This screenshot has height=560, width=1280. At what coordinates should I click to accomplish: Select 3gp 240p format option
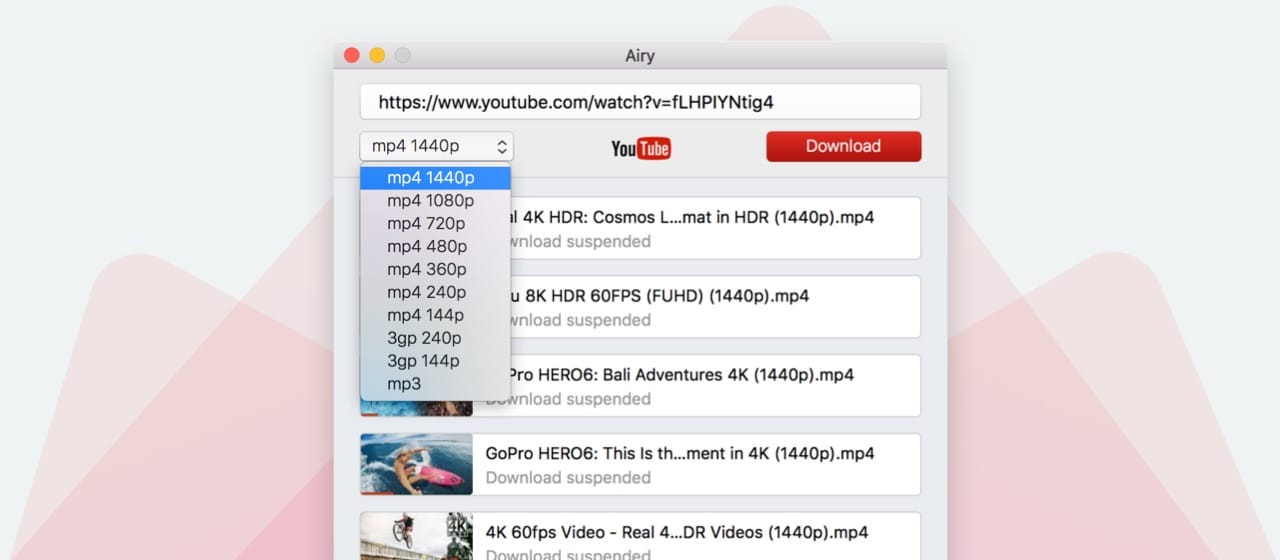click(x=436, y=339)
